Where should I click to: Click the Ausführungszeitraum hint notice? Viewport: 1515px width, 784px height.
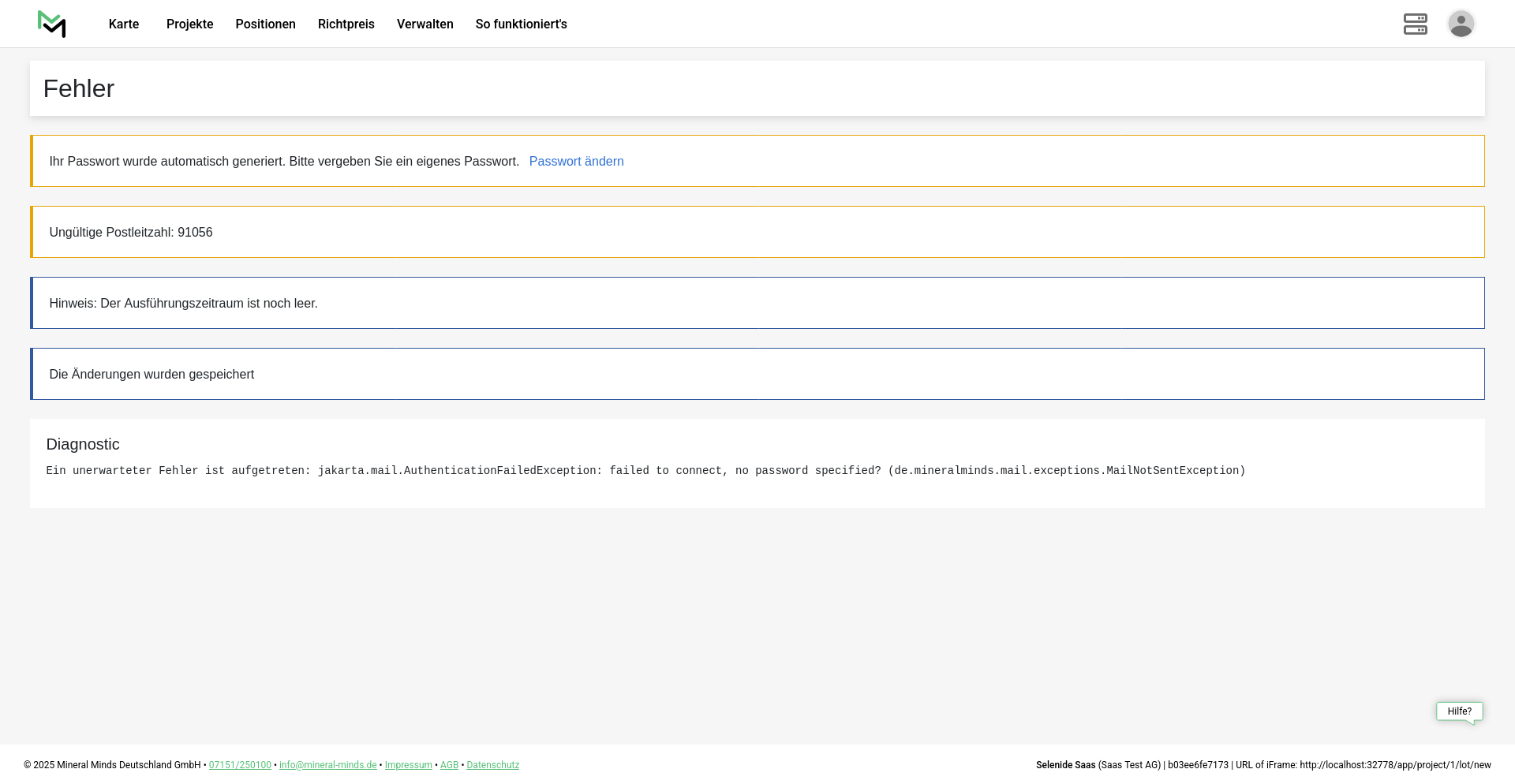click(183, 304)
